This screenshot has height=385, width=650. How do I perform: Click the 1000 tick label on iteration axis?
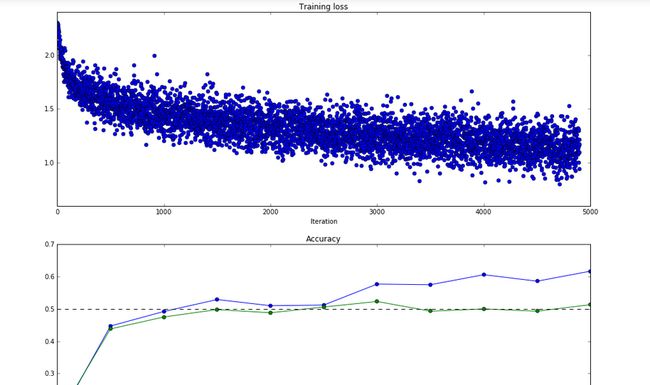coord(164,212)
